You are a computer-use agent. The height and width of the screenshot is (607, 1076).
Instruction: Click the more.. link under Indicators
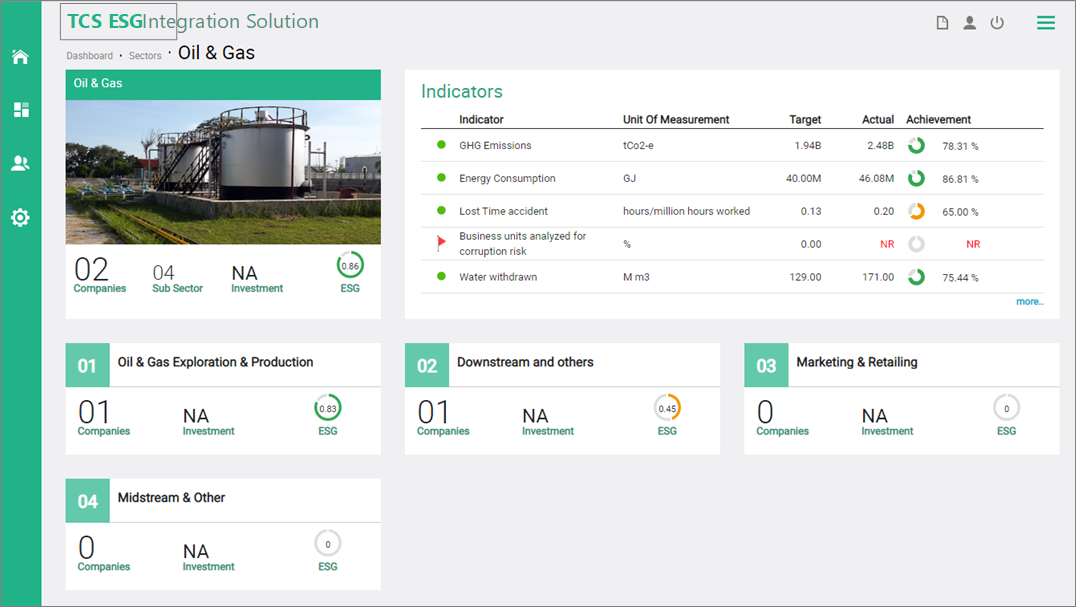(x=1029, y=301)
